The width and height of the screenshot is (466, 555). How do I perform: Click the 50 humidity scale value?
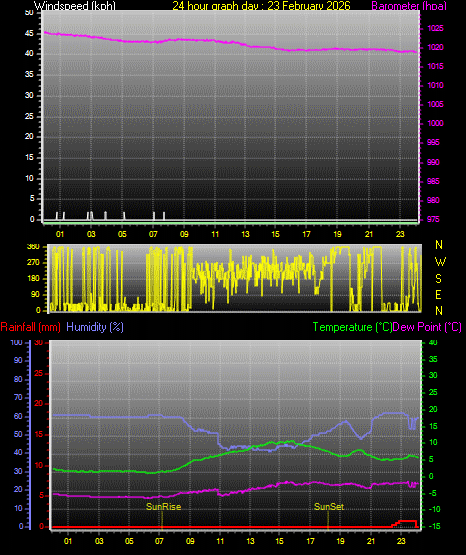pyautogui.click(x=18, y=434)
